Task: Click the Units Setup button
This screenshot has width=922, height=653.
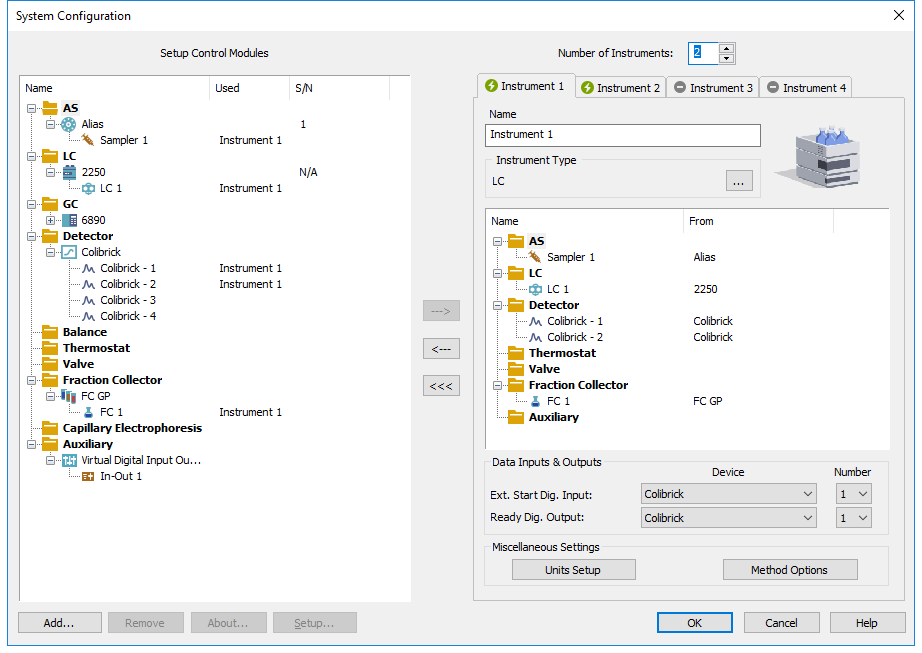Action: 573,570
